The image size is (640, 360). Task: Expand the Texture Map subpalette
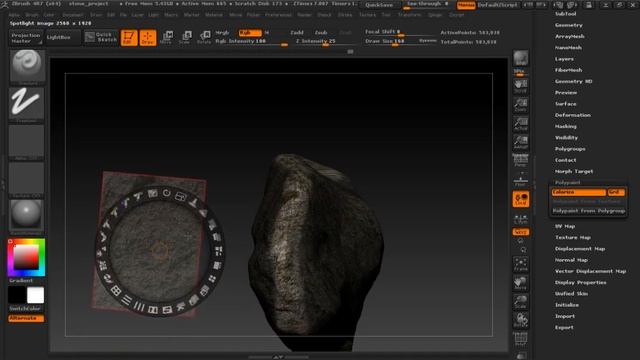pos(573,238)
